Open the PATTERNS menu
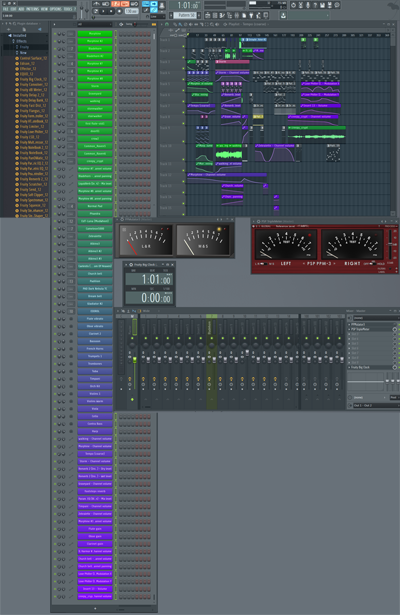This screenshot has height=615, width=400. coord(33,8)
